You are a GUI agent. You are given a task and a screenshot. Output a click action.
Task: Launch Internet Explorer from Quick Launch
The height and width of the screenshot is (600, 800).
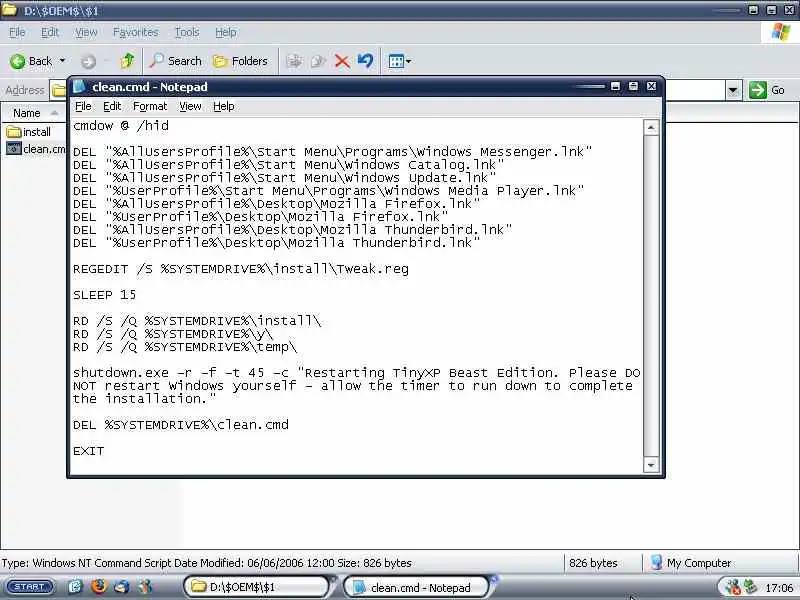pos(76,587)
